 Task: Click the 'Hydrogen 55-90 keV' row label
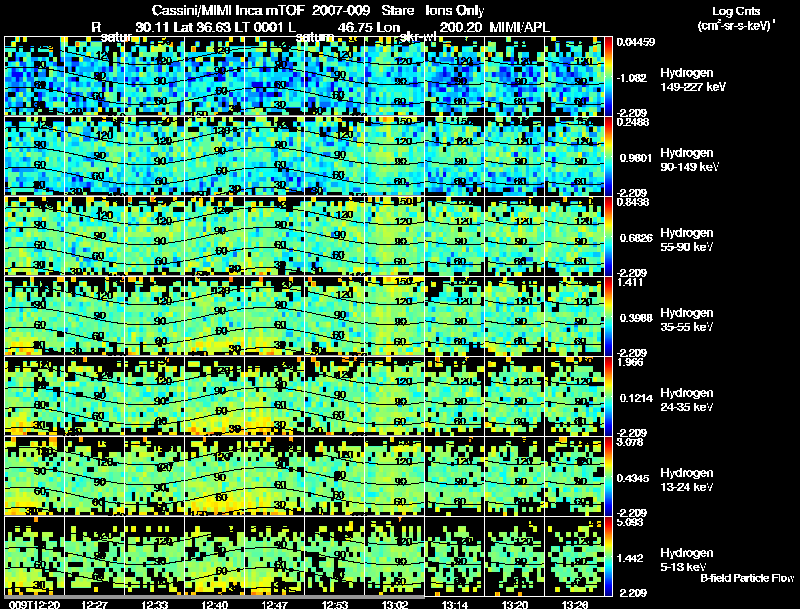(687, 240)
